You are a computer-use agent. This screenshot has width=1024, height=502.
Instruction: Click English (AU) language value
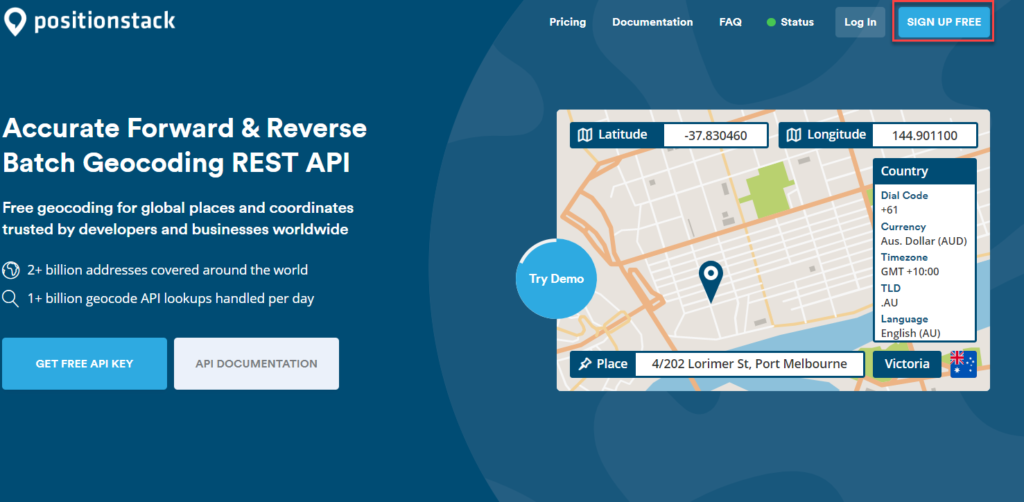pos(910,333)
